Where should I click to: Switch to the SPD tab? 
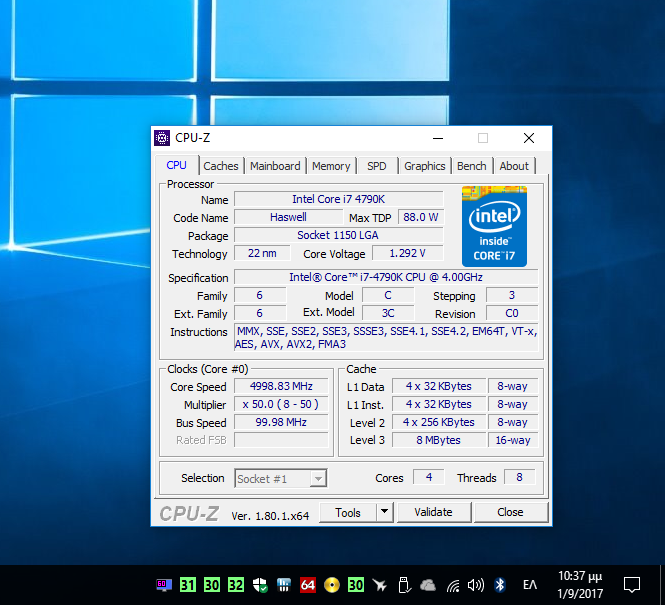click(377, 166)
